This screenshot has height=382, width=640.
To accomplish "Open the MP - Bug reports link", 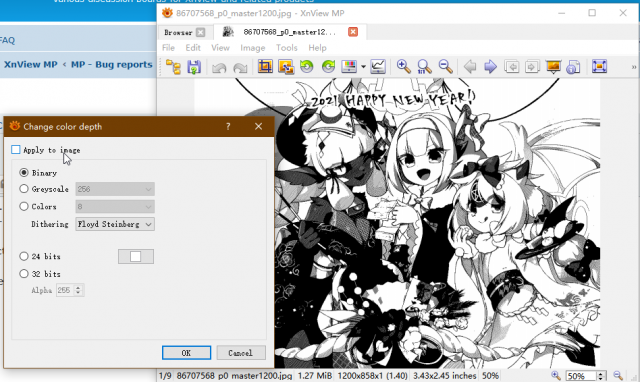I will point(111,64).
